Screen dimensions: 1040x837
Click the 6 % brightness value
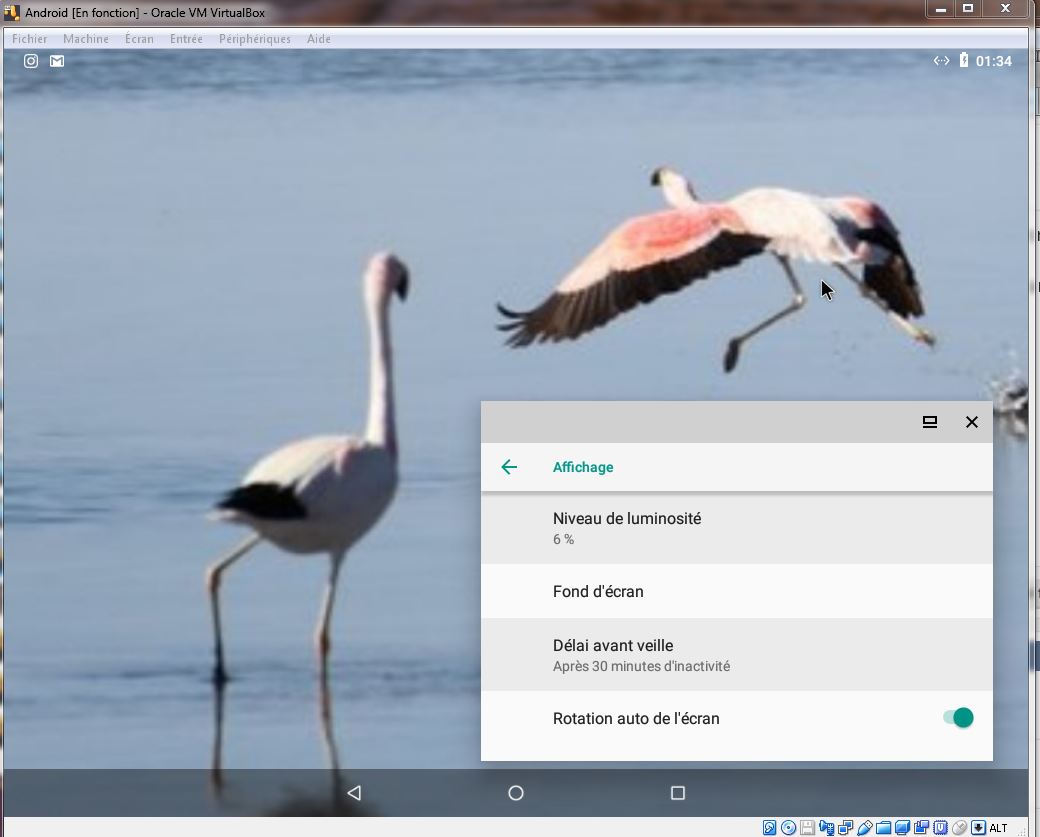pyautogui.click(x=563, y=539)
